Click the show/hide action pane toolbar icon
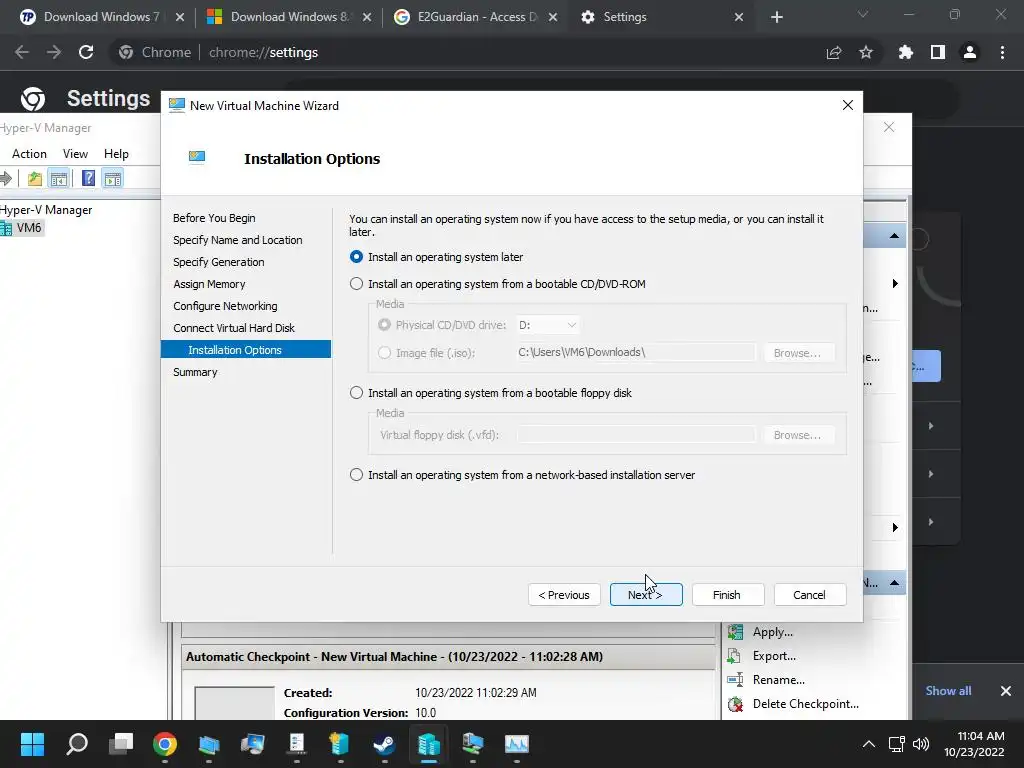This screenshot has height=768, width=1024. 113,178
